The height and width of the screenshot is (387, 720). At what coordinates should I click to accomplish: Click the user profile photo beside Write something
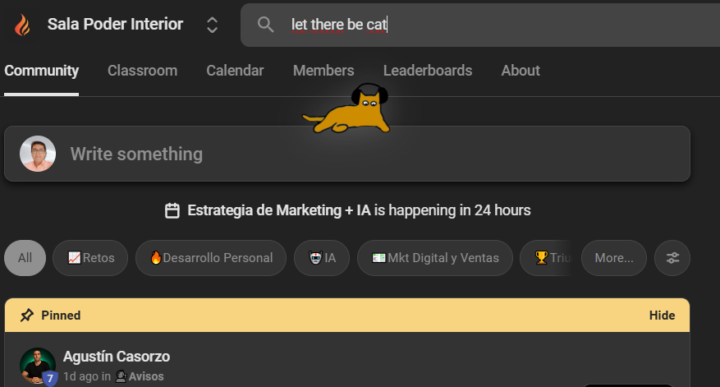tap(38, 154)
